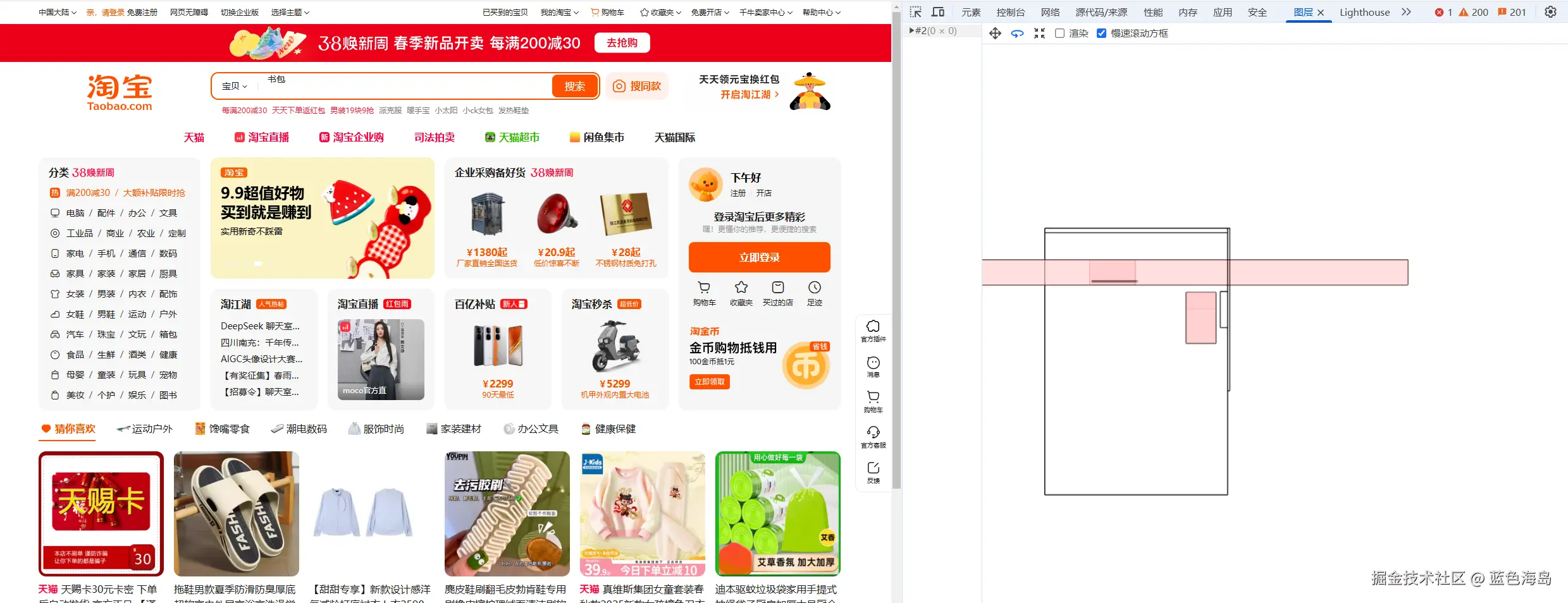Expand the #2(0 × 0) layer tree item
Image resolution: width=1568 pixels, height=603 pixels.
[911, 30]
